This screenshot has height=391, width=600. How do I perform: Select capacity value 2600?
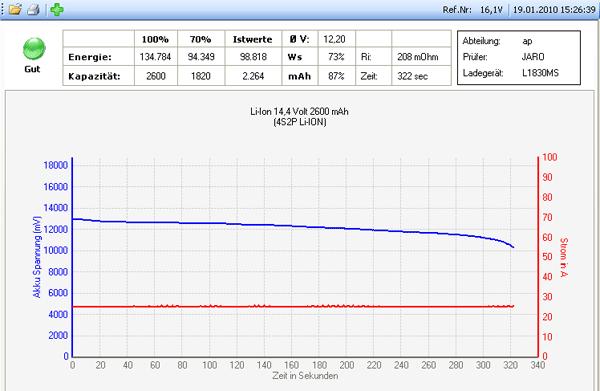(x=156, y=76)
